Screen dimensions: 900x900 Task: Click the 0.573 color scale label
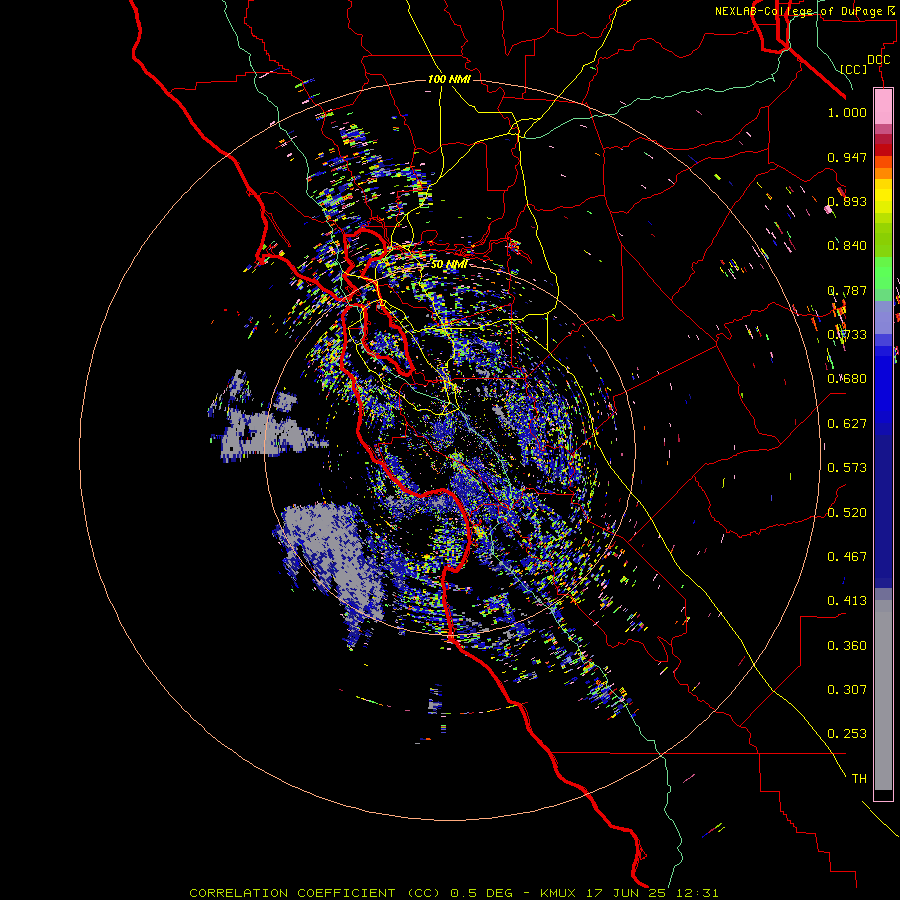pyautogui.click(x=847, y=468)
